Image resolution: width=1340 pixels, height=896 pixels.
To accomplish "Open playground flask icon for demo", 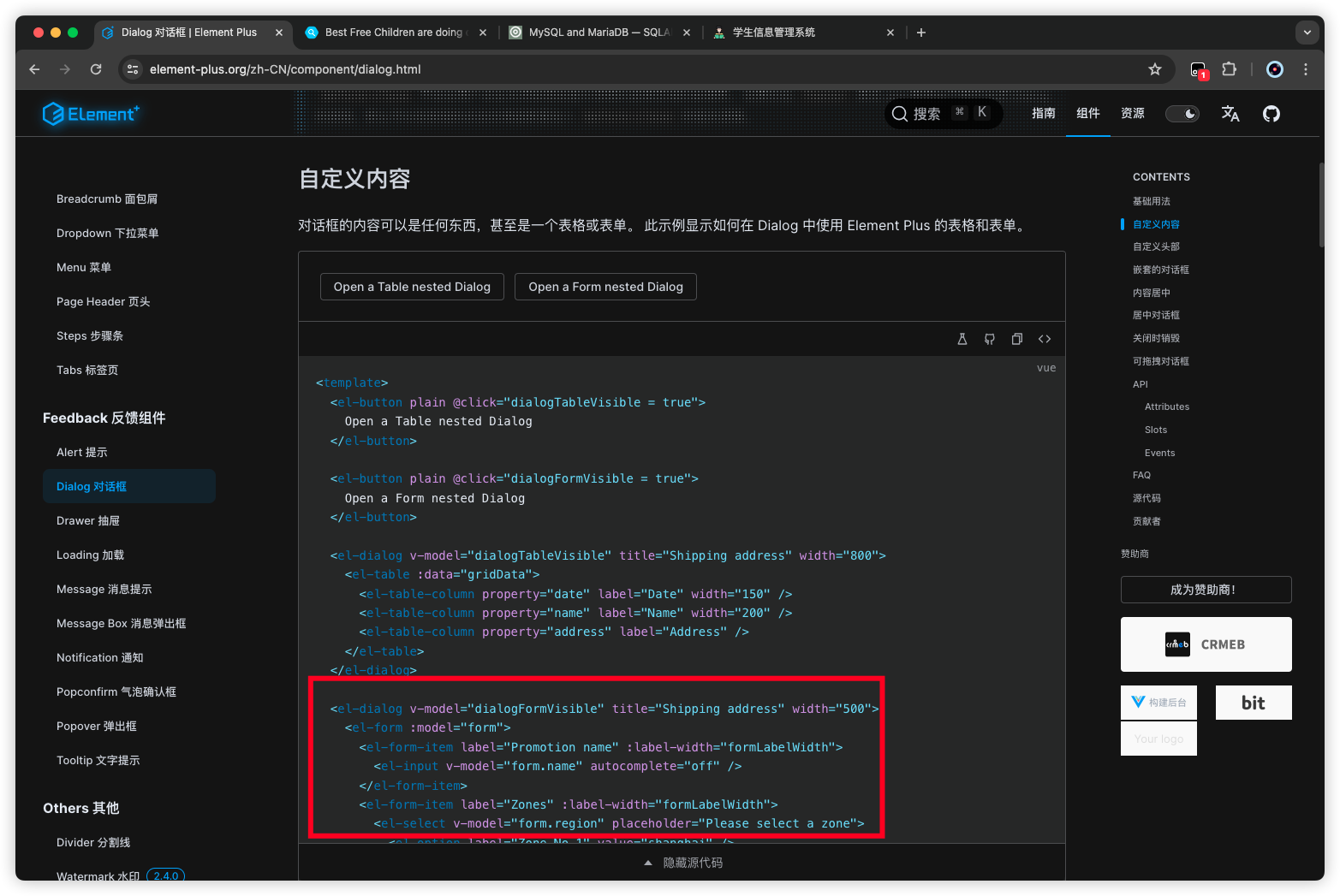I will 962,339.
